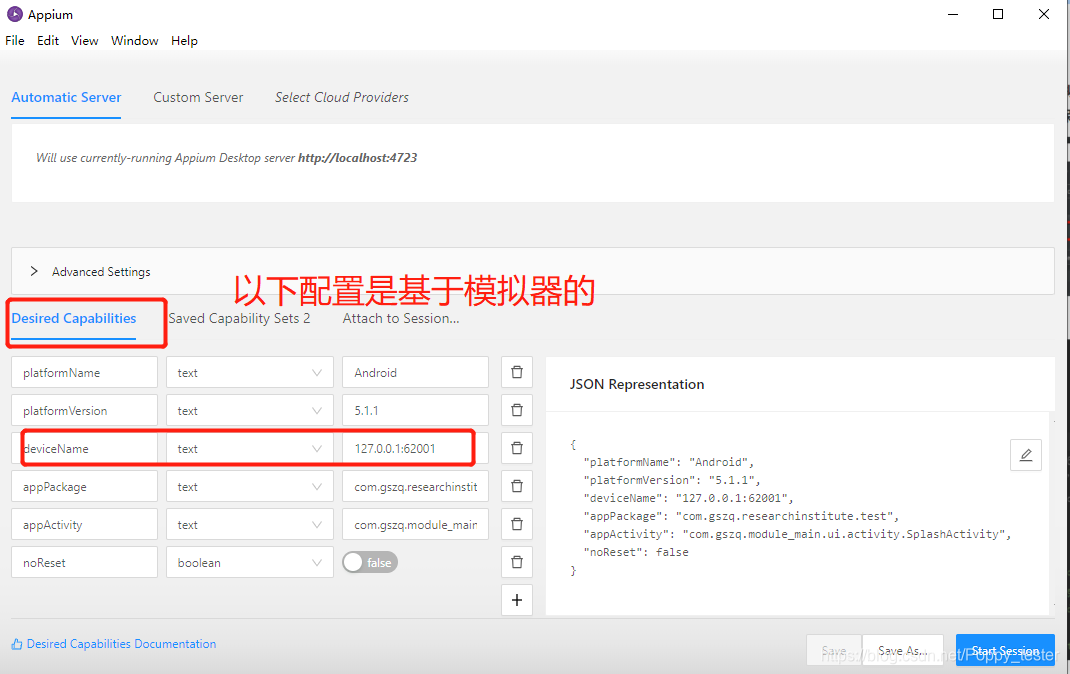Click the Android value field
Viewport: 1070px width, 674px height.
[416, 372]
